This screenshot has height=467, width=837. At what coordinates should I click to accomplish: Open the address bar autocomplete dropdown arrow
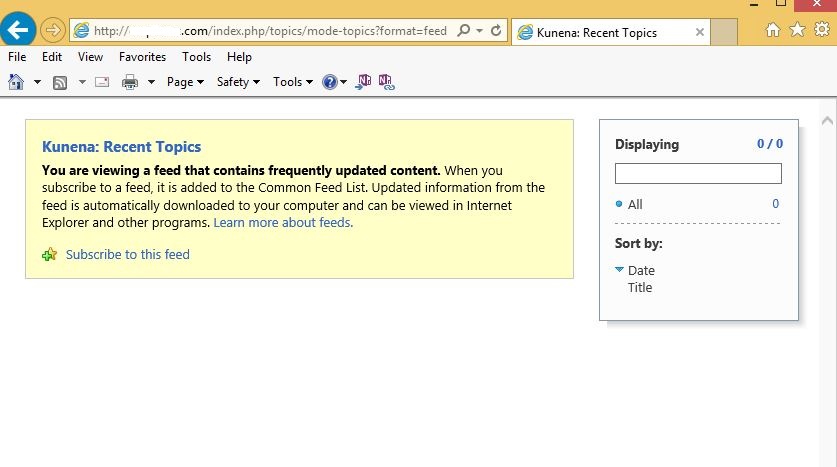(479, 31)
